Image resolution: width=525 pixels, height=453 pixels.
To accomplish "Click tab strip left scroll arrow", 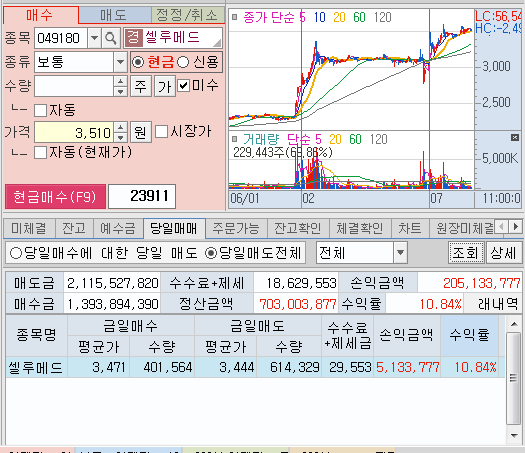I will [501, 227].
